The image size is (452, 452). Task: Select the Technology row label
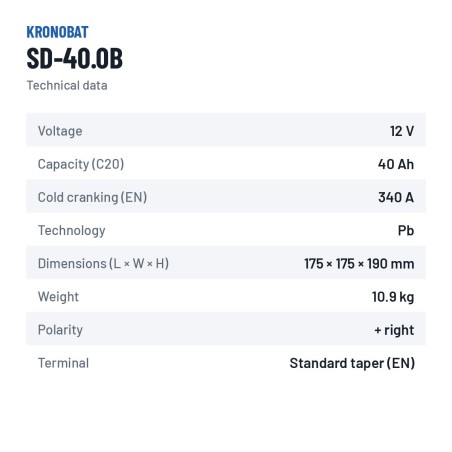tap(72, 230)
